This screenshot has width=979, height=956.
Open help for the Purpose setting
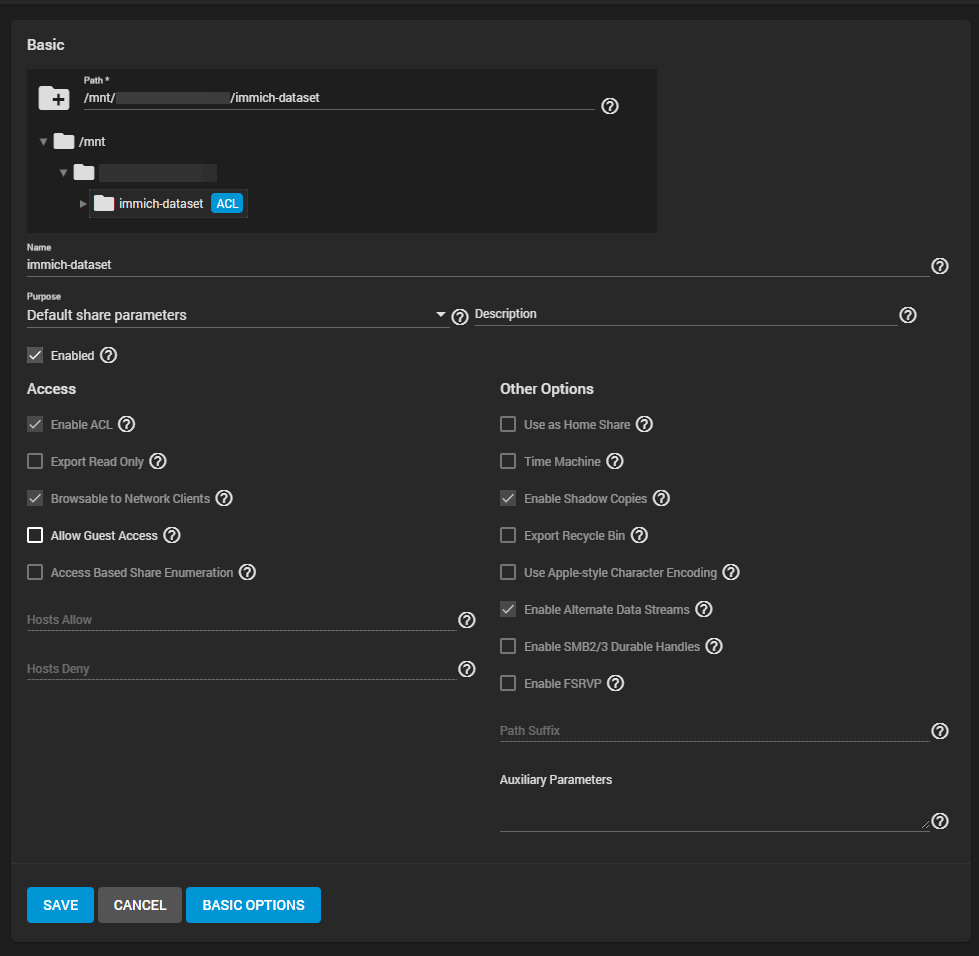pos(460,316)
